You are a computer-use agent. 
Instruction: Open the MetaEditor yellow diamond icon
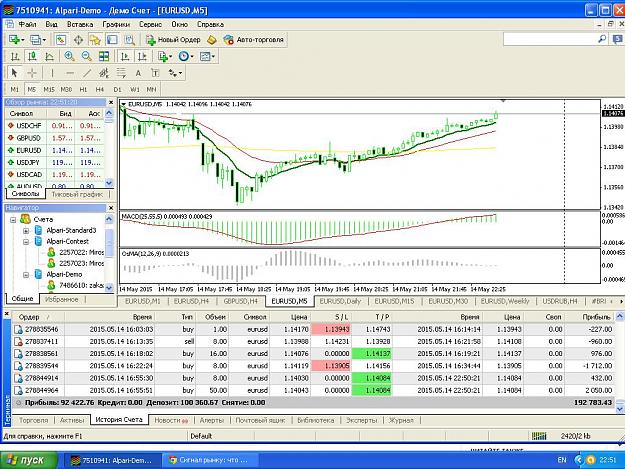pos(212,39)
